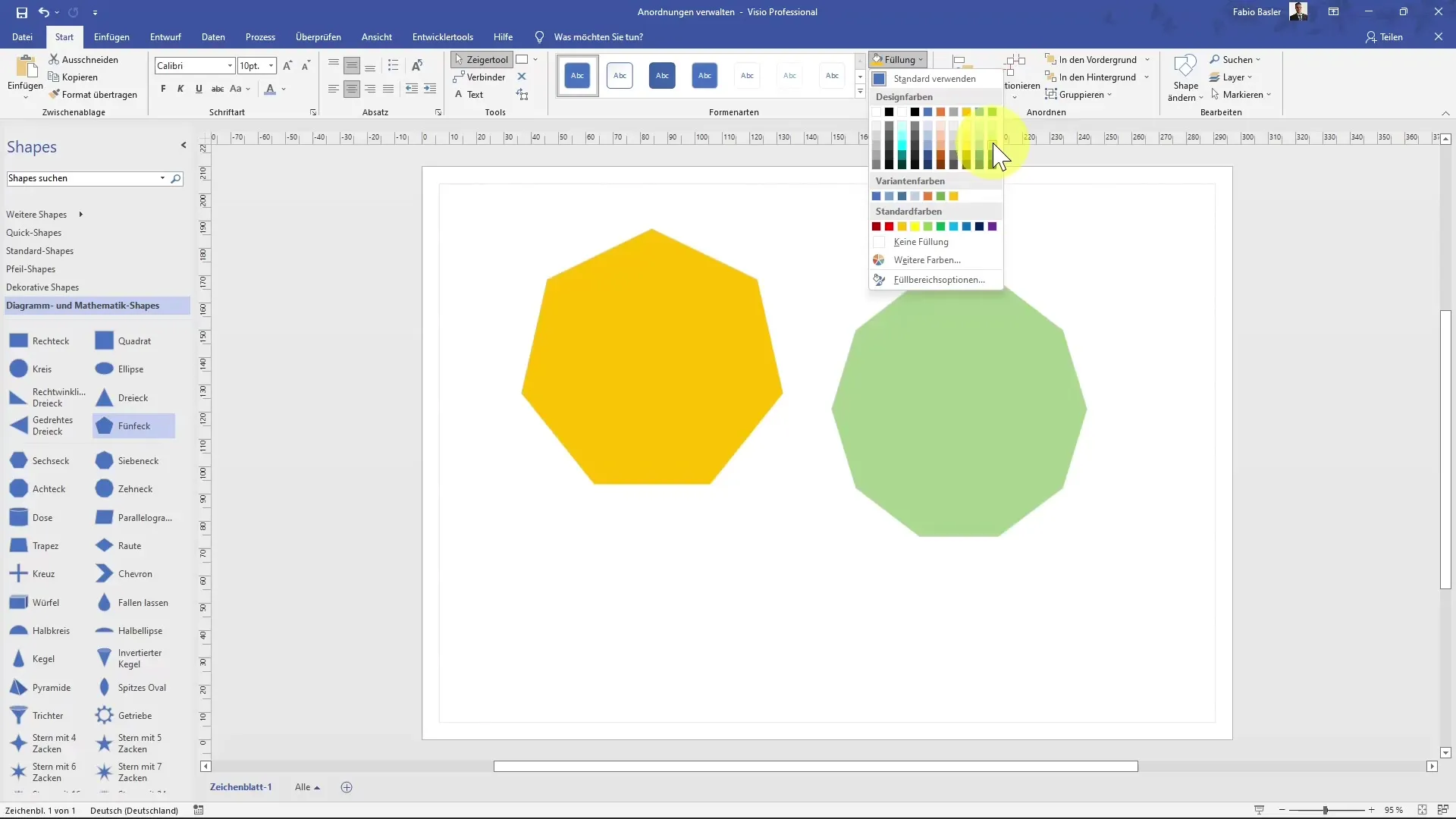Toggle Underline formatting U button
Screen dimensions: 1456x819
coord(199,89)
